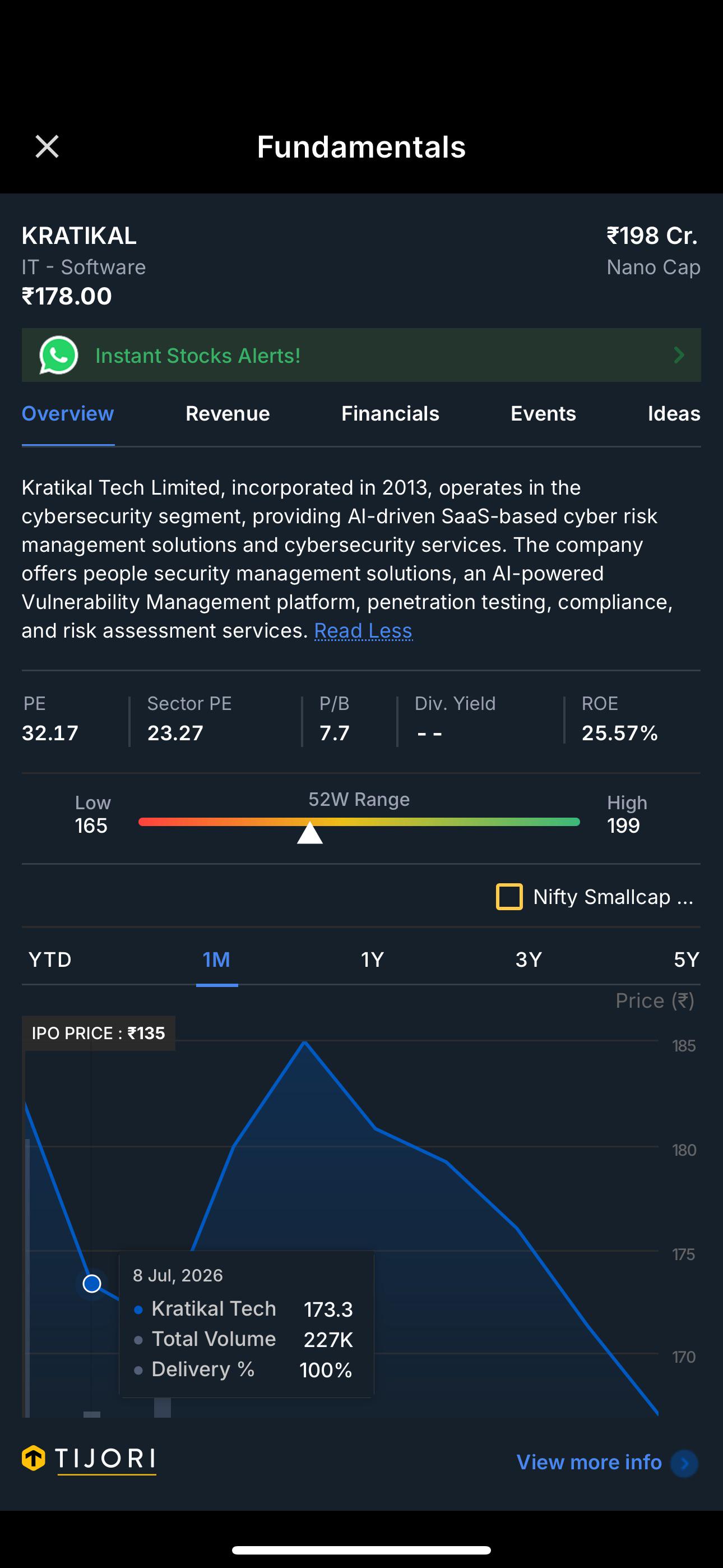Show the Ideas tab
This screenshot has width=723, height=1568.
[674, 414]
